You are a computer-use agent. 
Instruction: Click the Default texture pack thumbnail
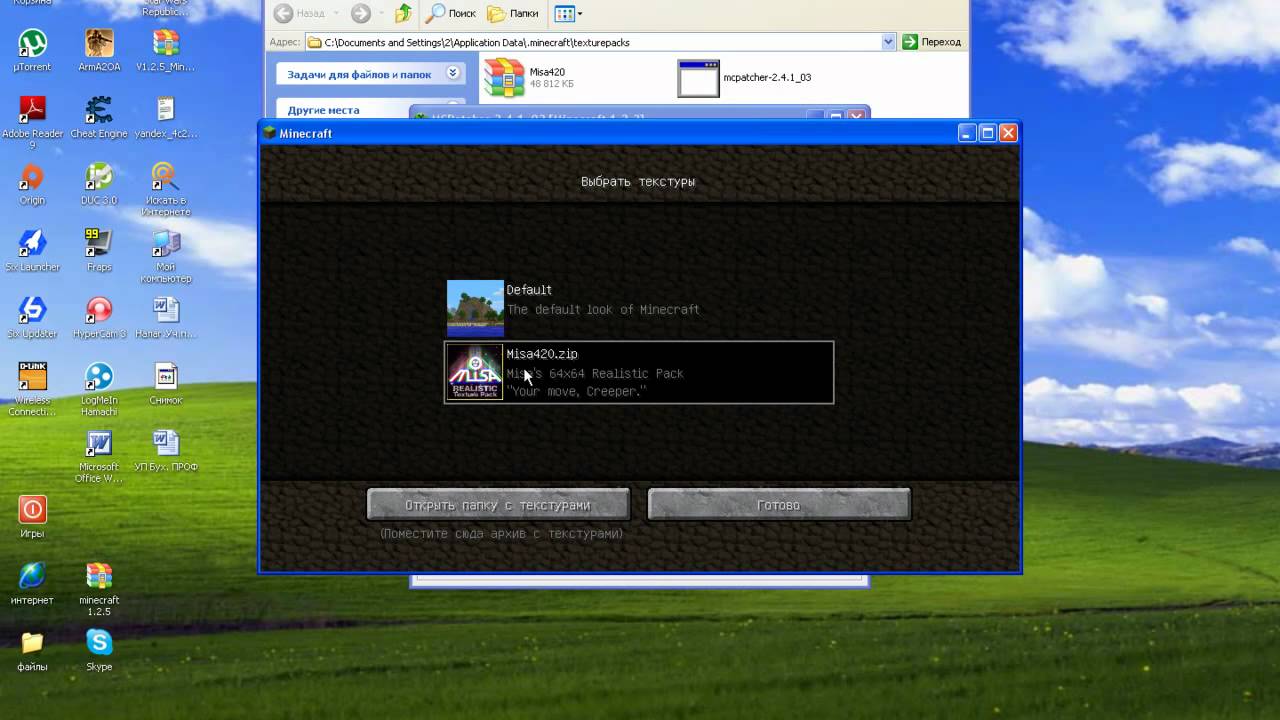coord(475,308)
